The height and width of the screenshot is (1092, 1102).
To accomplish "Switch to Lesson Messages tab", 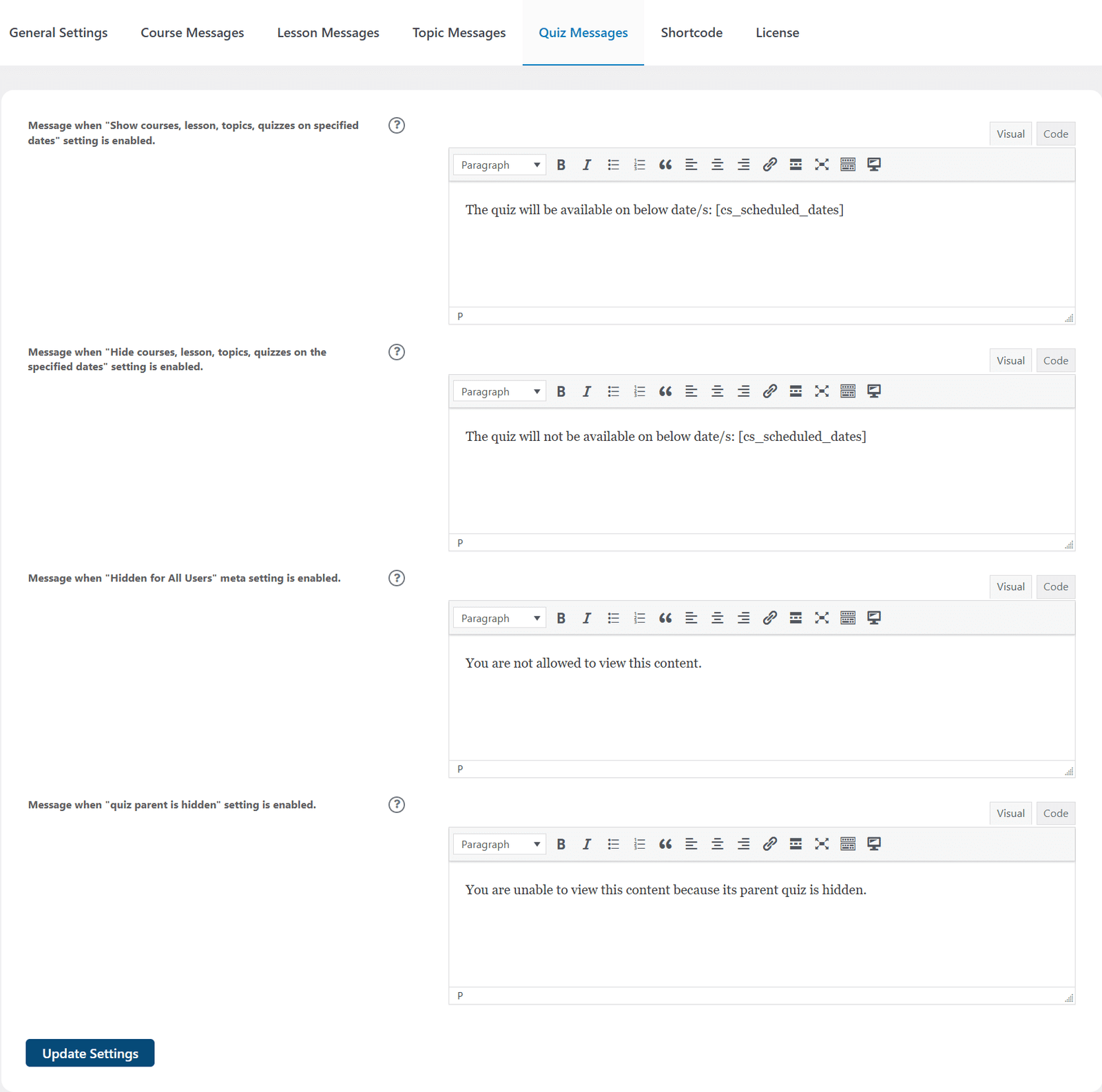I will coord(328,32).
